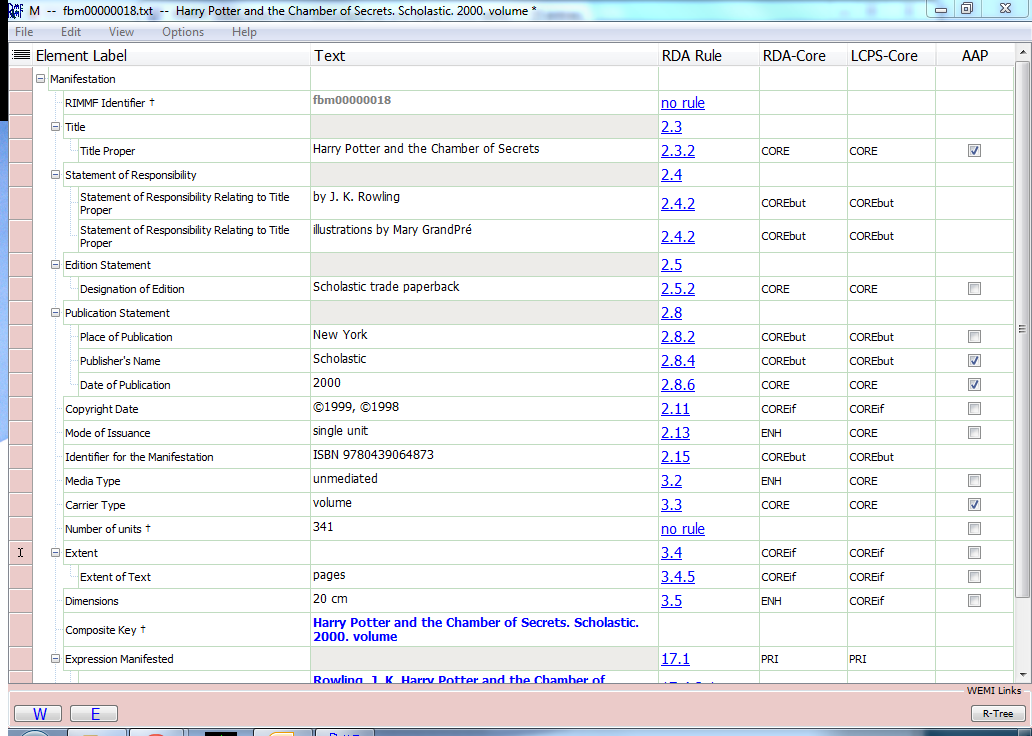The image size is (1032, 736).
Task: Collapse the Edition Statement node
Action: coord(56,265)
